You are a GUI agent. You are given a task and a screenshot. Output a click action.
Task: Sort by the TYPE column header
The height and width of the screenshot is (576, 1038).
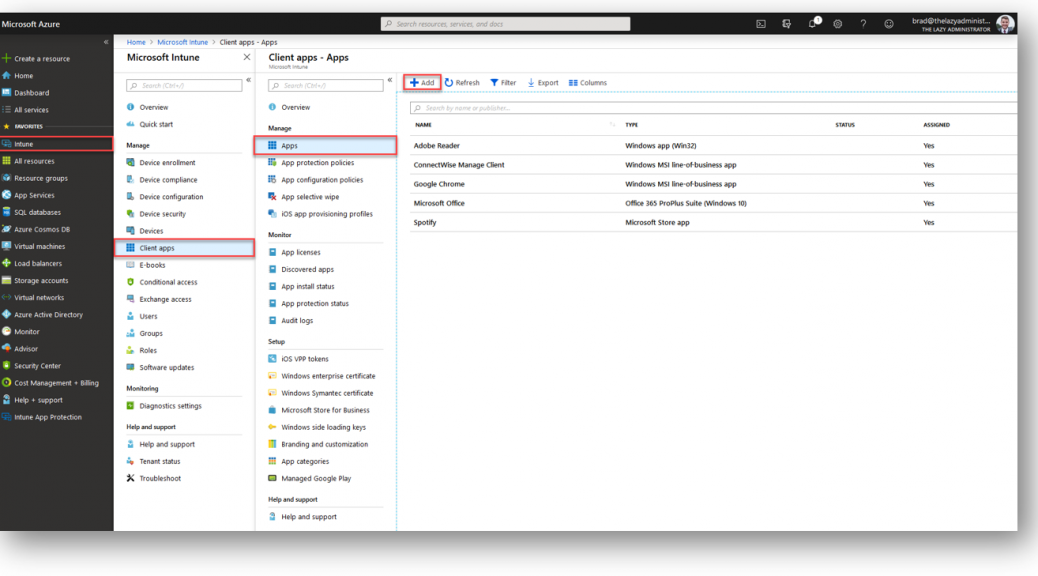632,125
